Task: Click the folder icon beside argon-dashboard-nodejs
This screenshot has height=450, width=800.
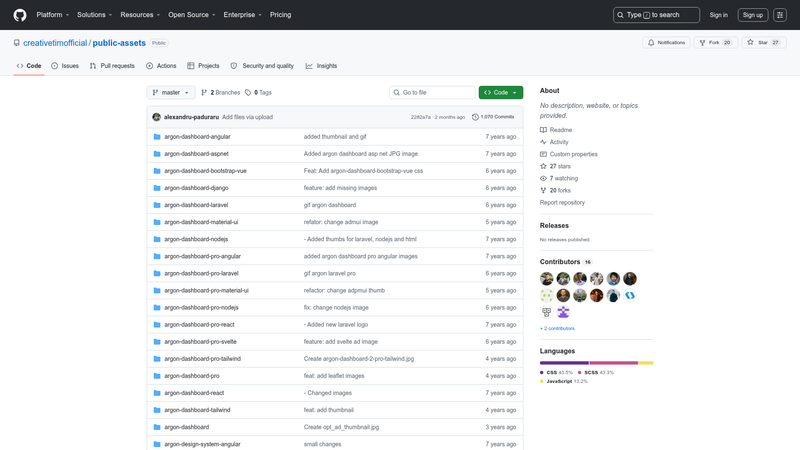Action: coord(157,239)
